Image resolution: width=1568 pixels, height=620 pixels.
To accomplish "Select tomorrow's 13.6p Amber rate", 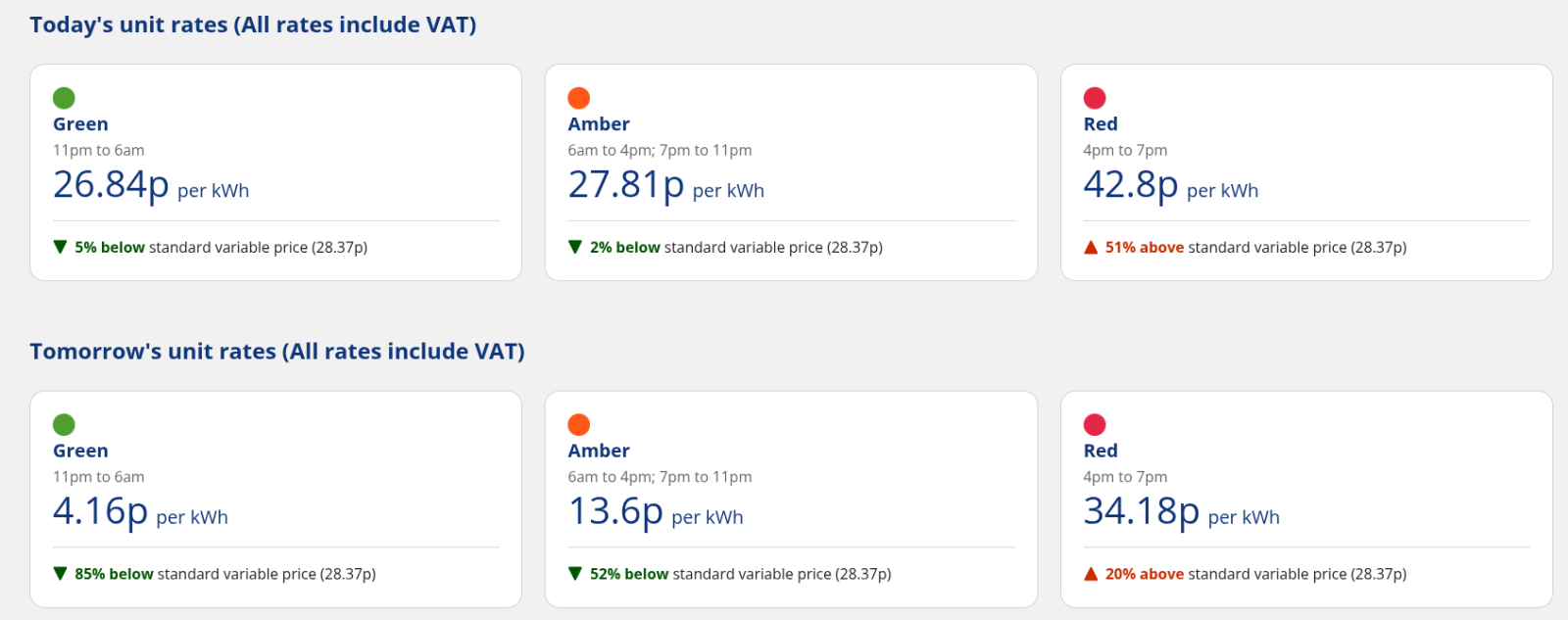I will pos(615,511).
